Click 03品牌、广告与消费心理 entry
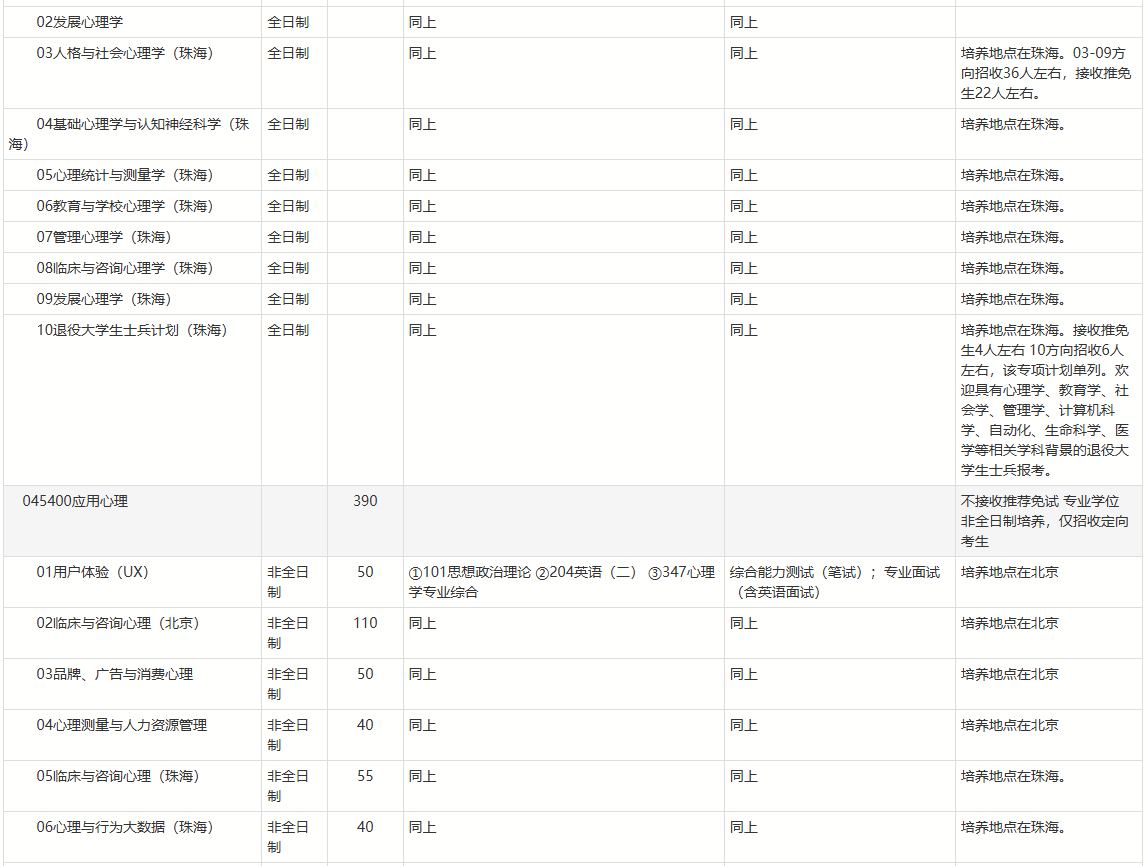 [115, 674]
